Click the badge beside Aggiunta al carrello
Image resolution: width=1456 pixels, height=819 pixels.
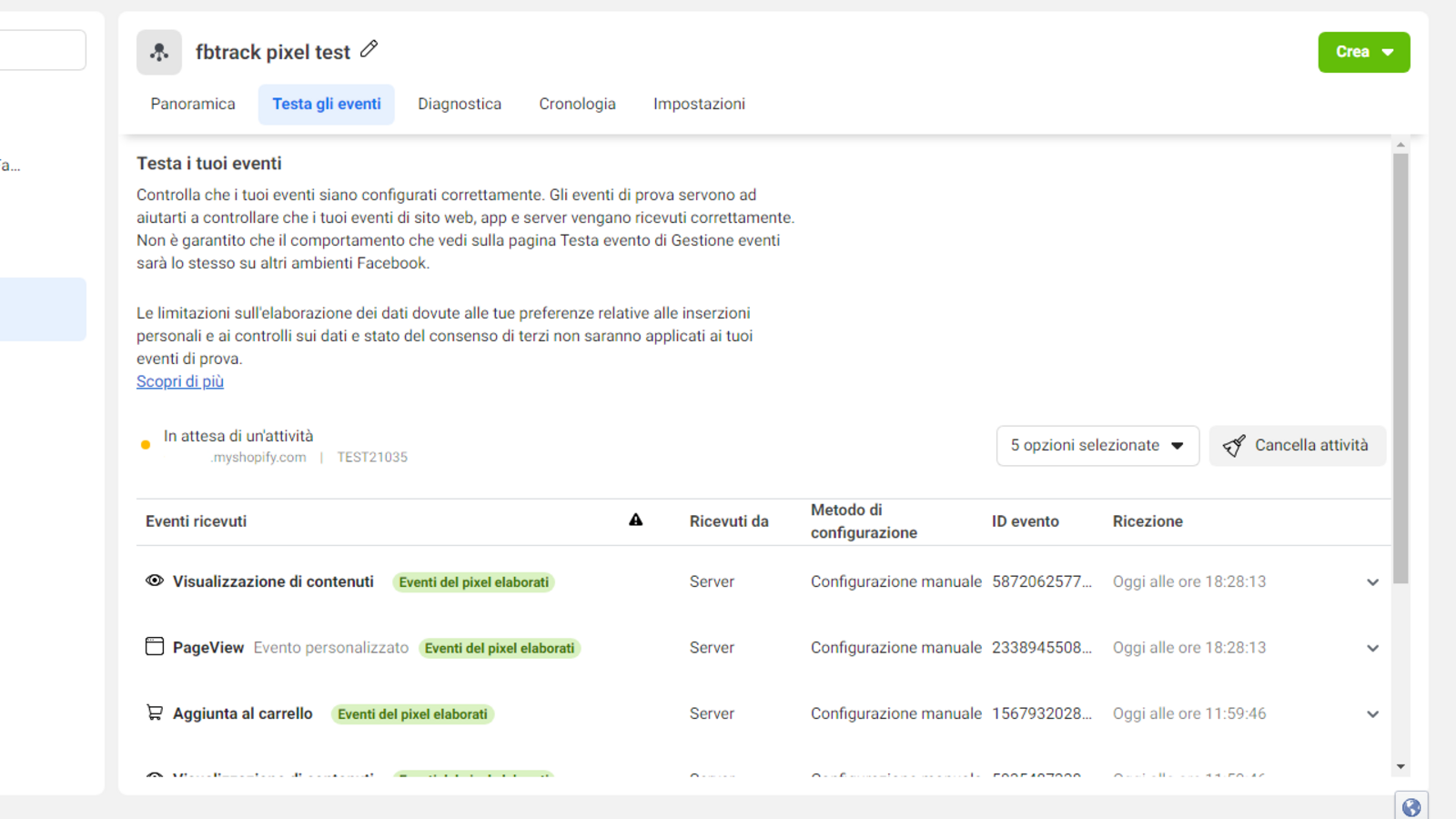click(x=412, y=714)
